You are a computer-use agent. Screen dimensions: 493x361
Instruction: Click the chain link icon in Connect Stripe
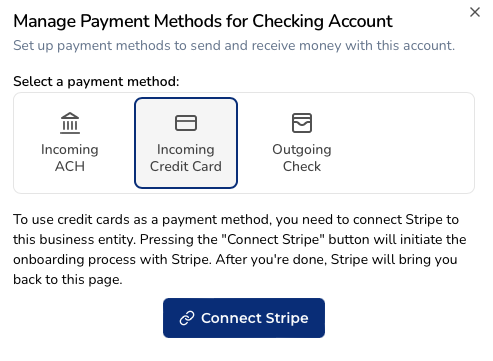pyautogui.click(x=187, y=318)
